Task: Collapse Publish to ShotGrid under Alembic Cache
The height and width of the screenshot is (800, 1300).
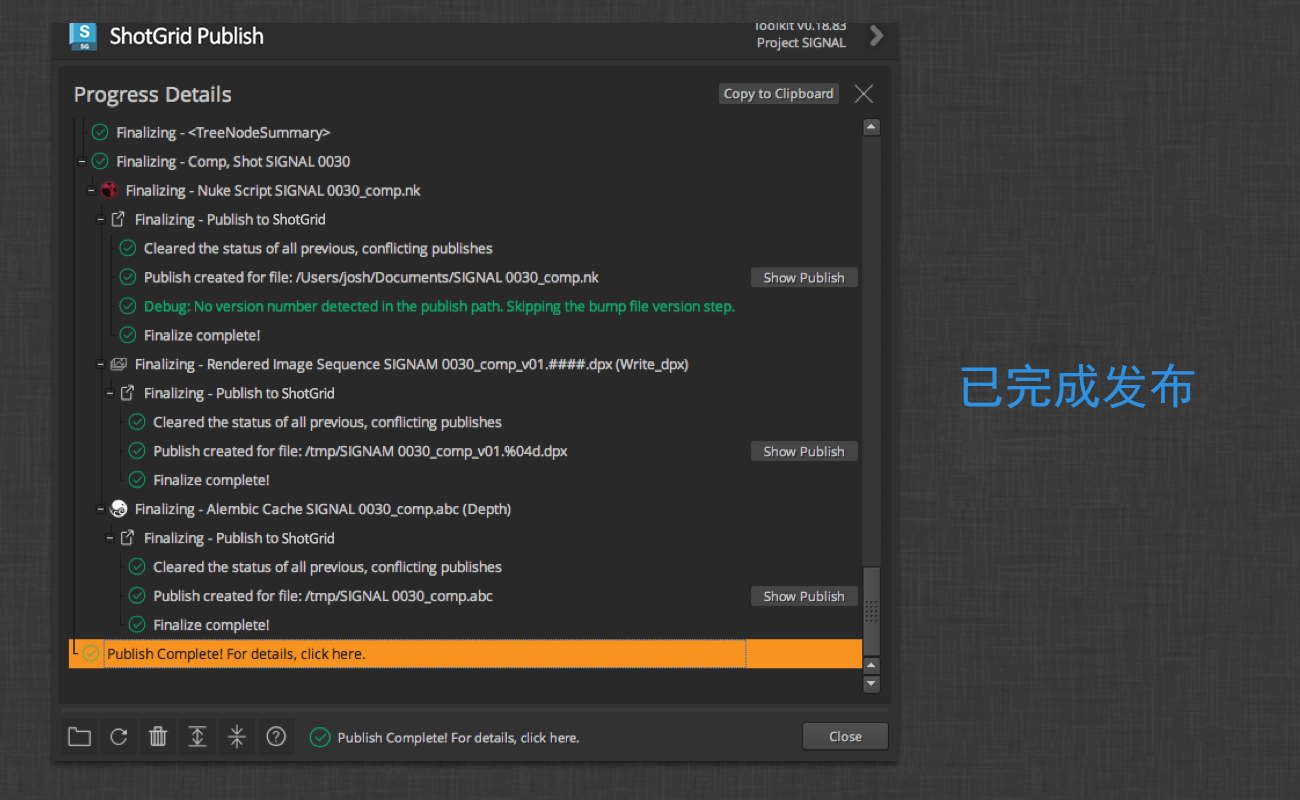Action: click(x=110, y=538)
